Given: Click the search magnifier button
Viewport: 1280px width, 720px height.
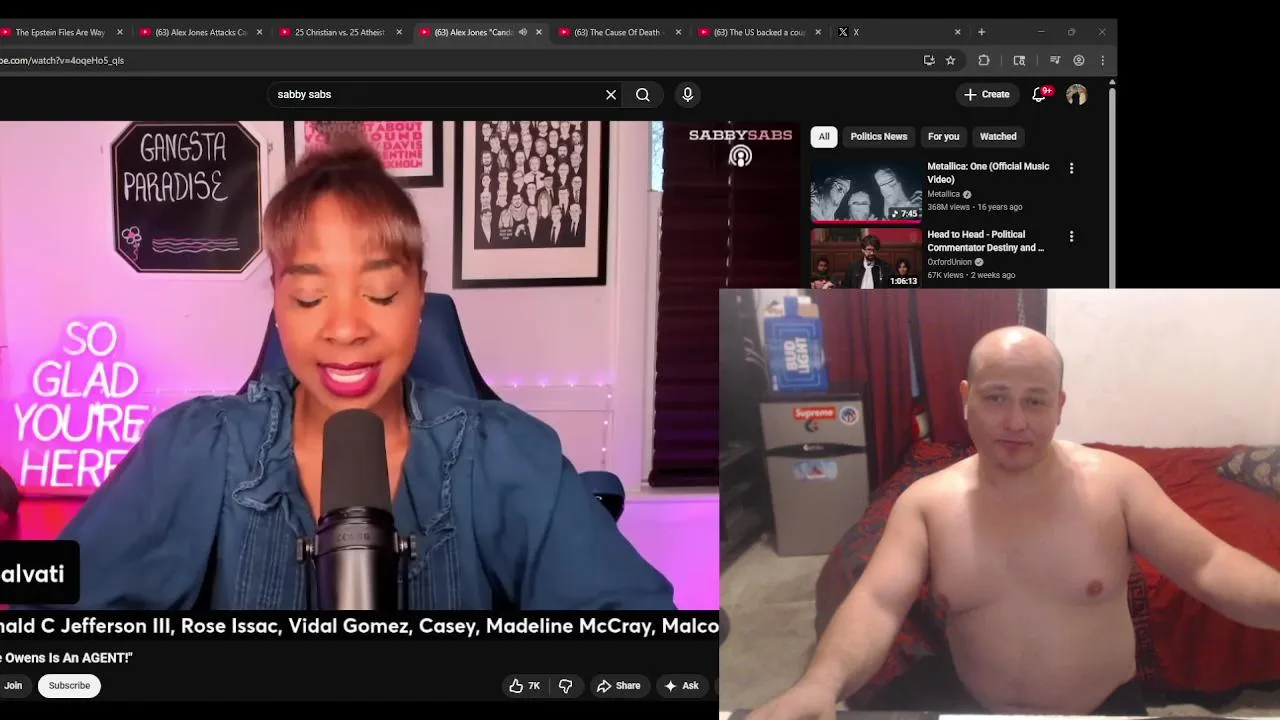Looking at the screenshot, I should pos(643,94).
